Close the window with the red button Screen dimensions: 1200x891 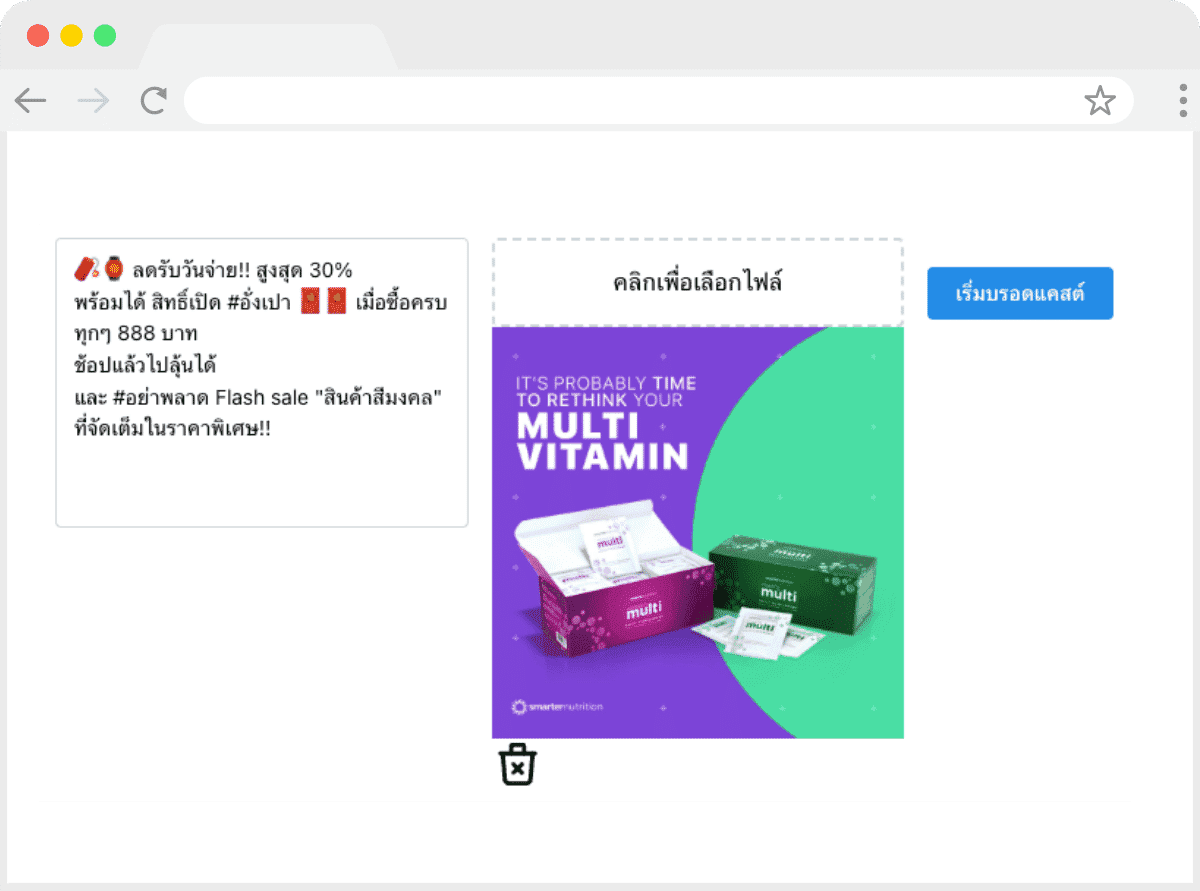(38, 36)
